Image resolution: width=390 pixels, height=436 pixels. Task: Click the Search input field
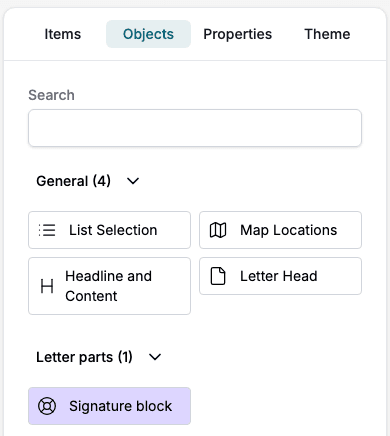pos(195,128)
